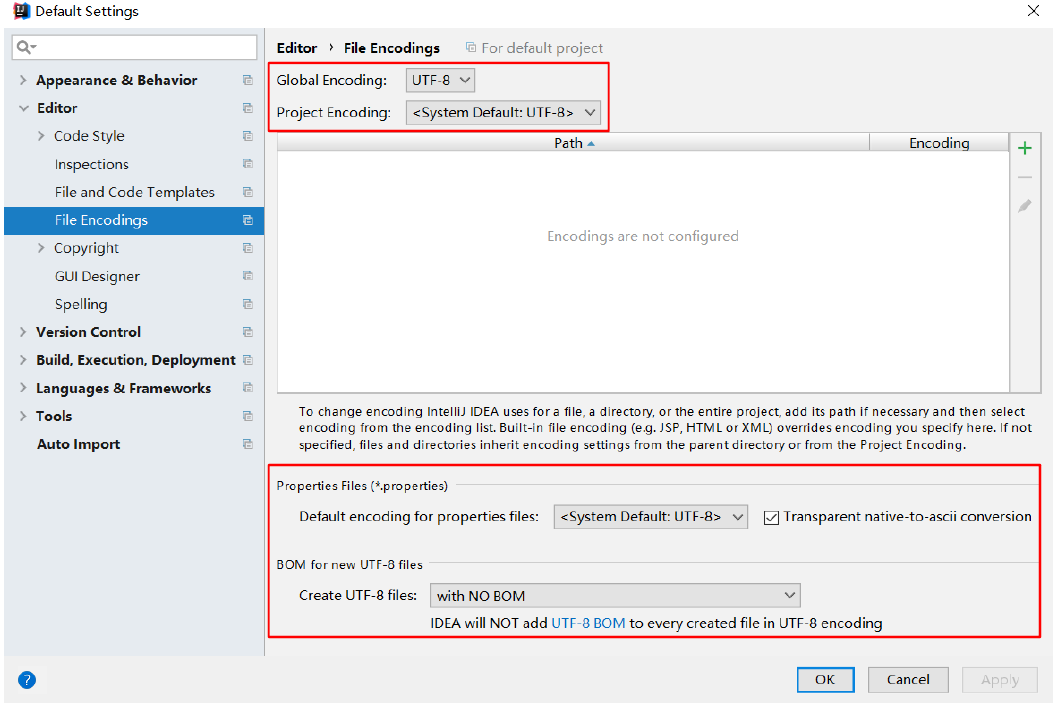Click 'Encodings are not configured' text
The image size is (1055, 706).
click(x=643, y=236)
